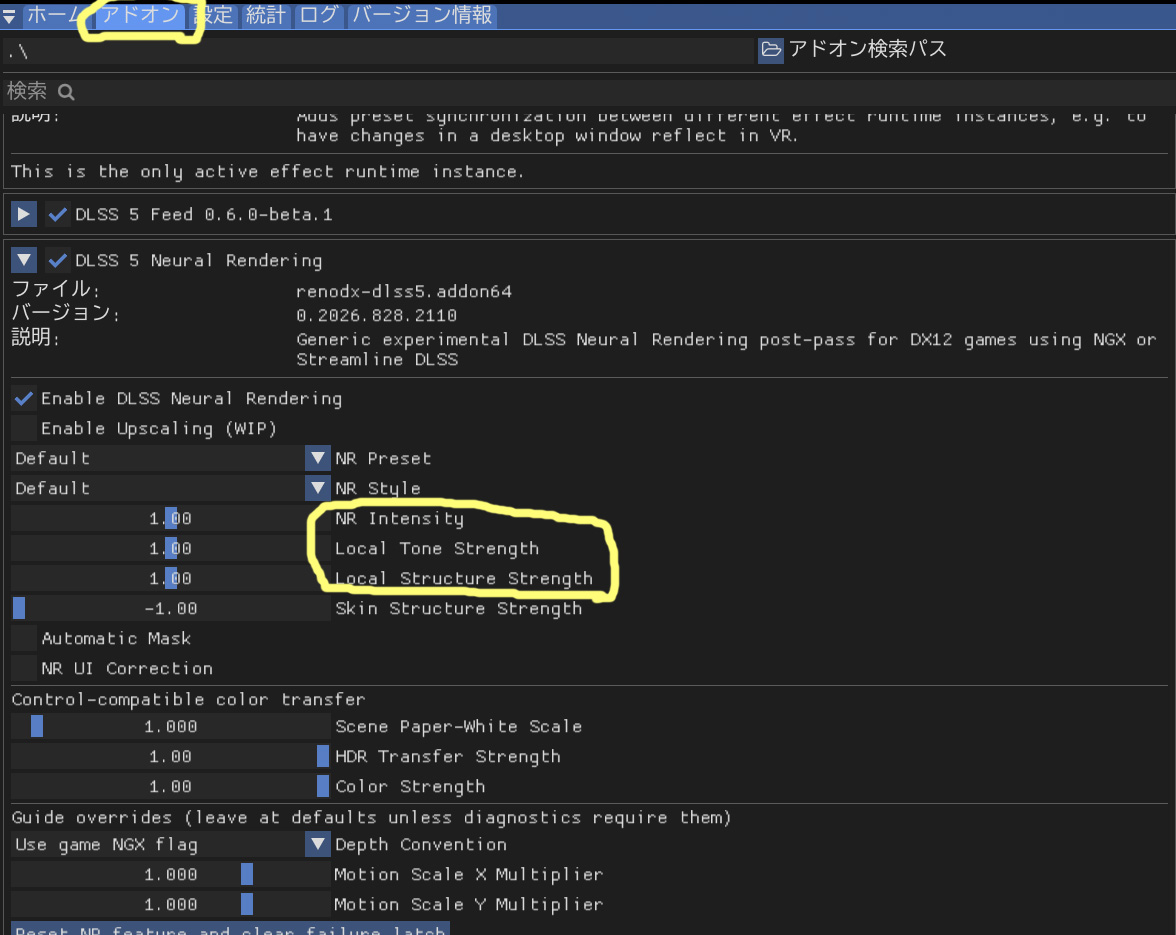Open the NR Preset dropdown
This screenshot has height=935, width=1176.
coord(171,458)
